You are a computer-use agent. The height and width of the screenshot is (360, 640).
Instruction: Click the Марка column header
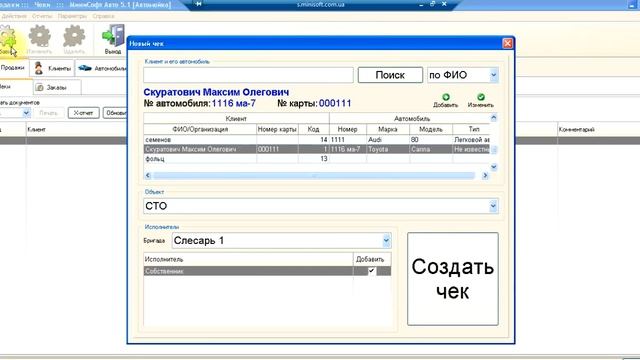tap(388, 129)
